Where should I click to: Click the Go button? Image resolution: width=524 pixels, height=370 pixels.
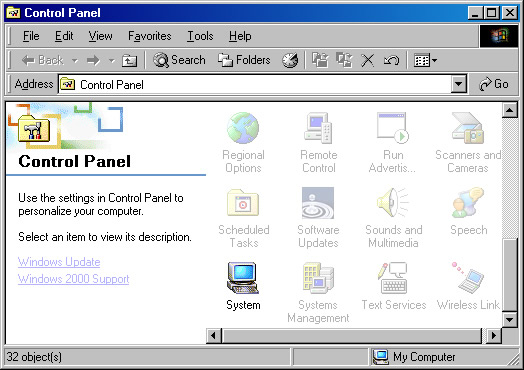(x=494, y=84)
